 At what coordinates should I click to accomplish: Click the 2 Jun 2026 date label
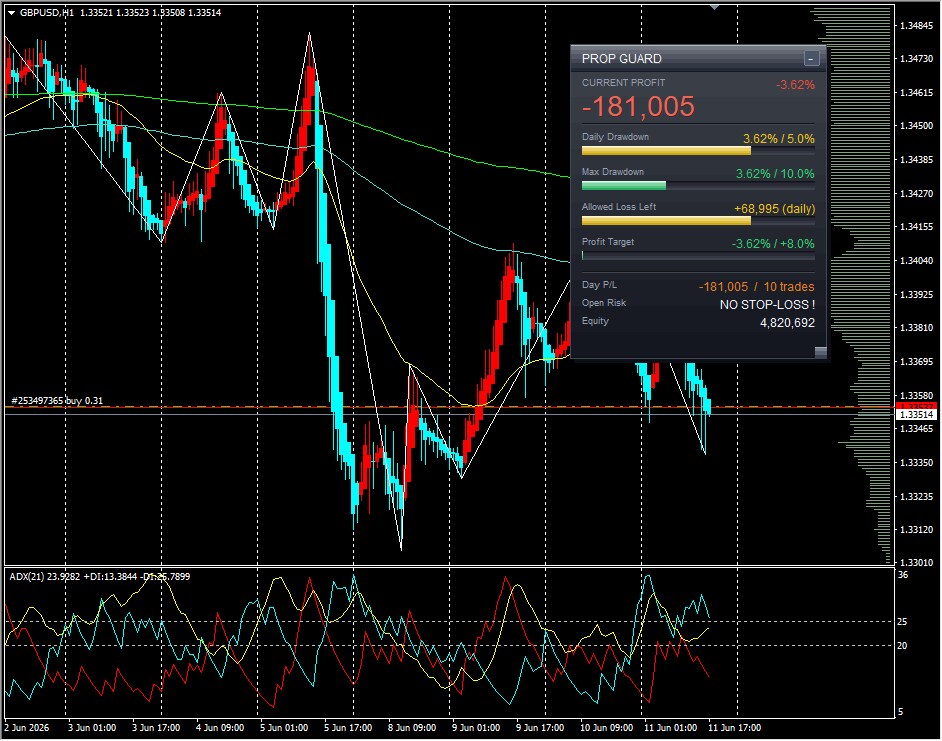tap(26, 728)
